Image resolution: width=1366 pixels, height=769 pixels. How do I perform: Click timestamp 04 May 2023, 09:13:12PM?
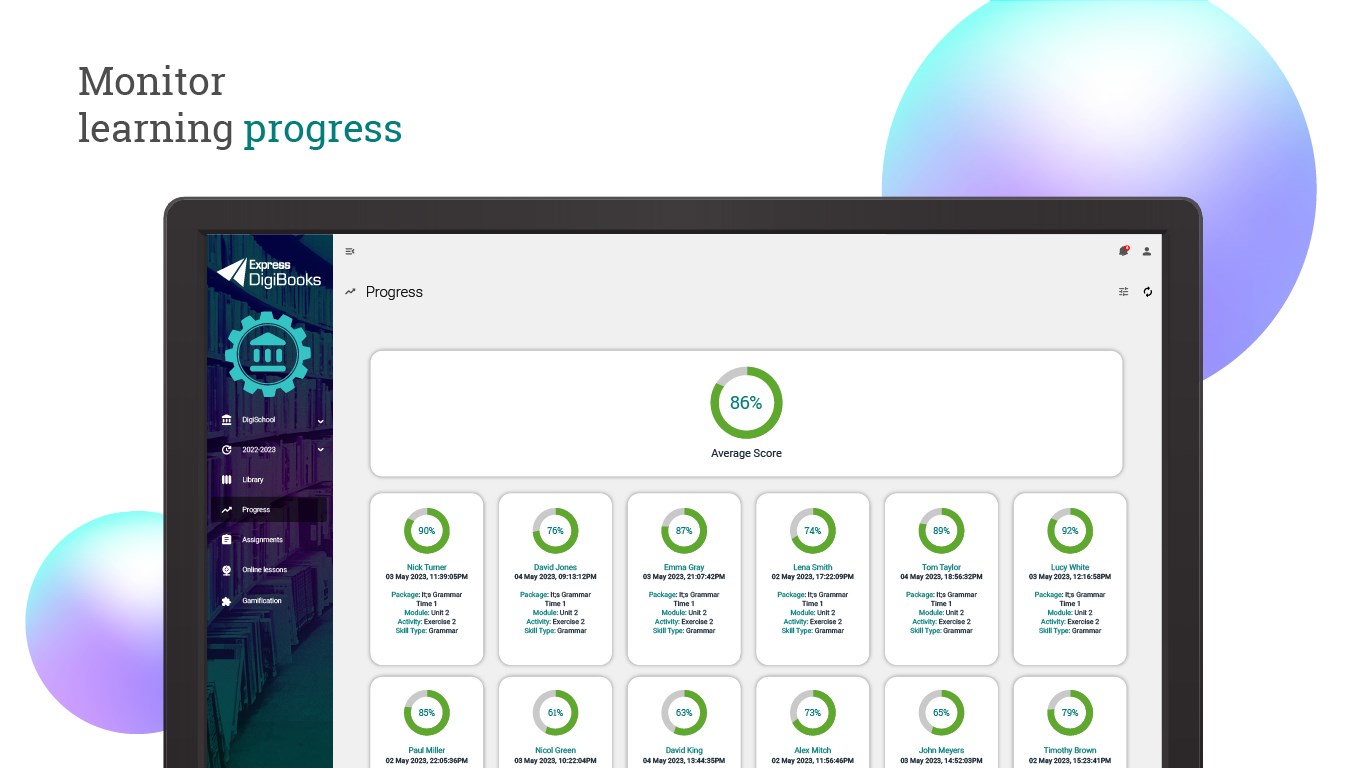555,577
